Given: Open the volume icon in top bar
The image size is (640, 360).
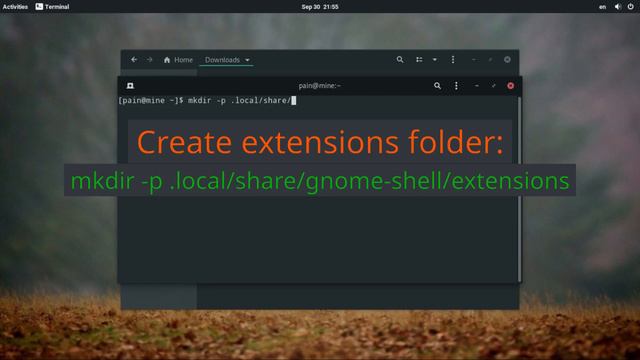Looking at the screenshot, I should click(x=618, y=7).
